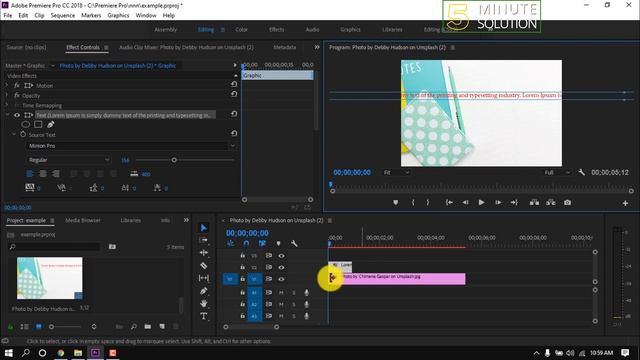This screenshot has height=360, width=640.
Task: Click the Lift button in Program monitor
Action: tap(534, 202)
